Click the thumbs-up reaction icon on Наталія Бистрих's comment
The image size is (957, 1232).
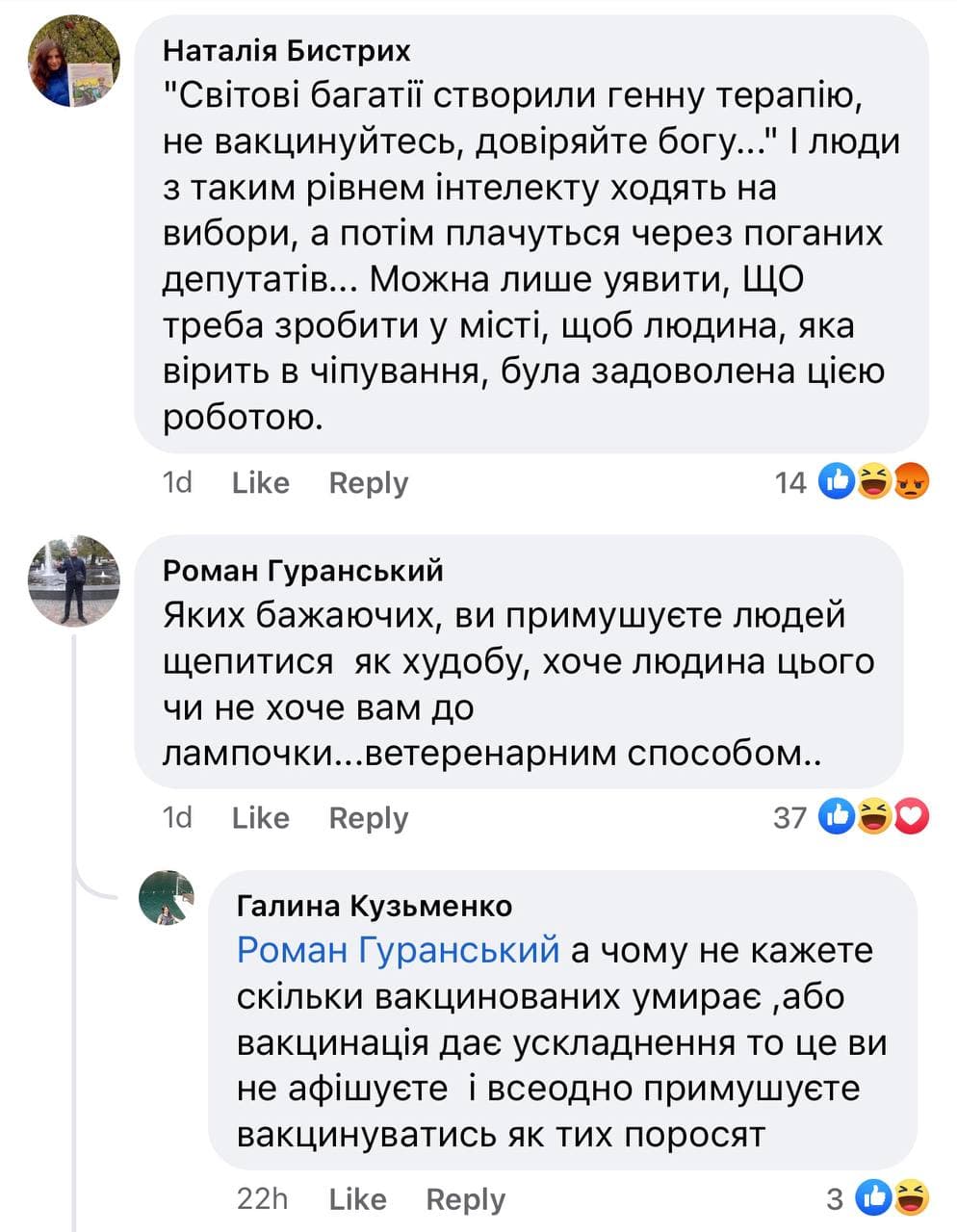(837, 480)
